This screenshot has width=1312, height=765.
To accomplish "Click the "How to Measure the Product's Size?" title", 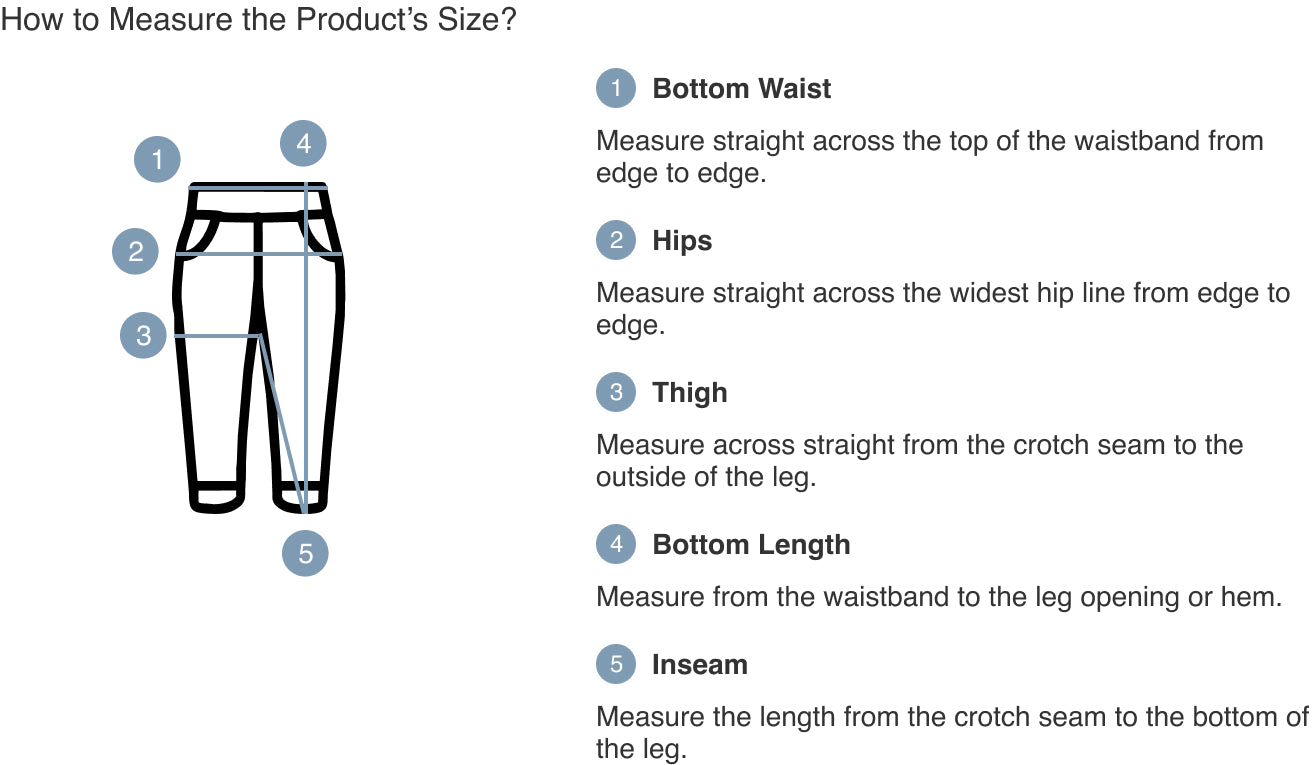I will click(x=259, y=20).
